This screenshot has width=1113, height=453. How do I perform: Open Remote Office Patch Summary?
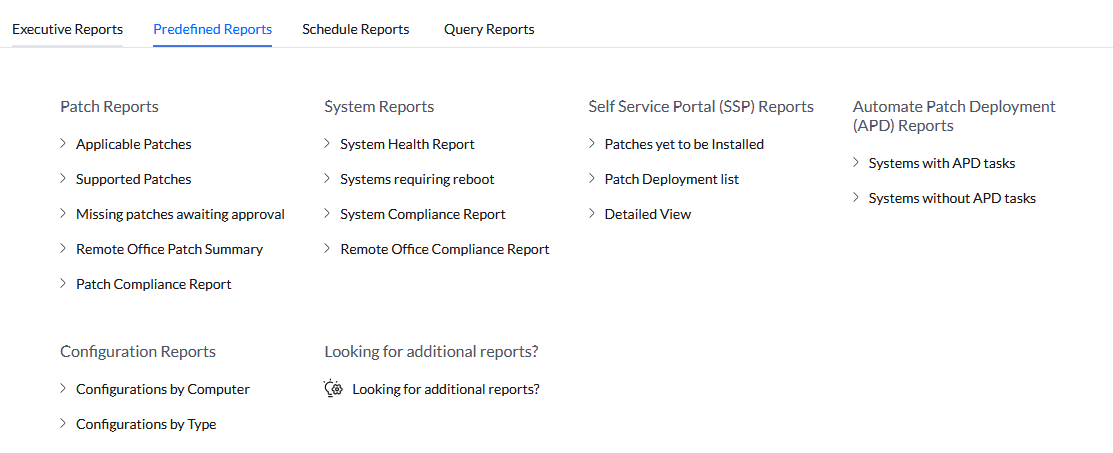point(170,249)
